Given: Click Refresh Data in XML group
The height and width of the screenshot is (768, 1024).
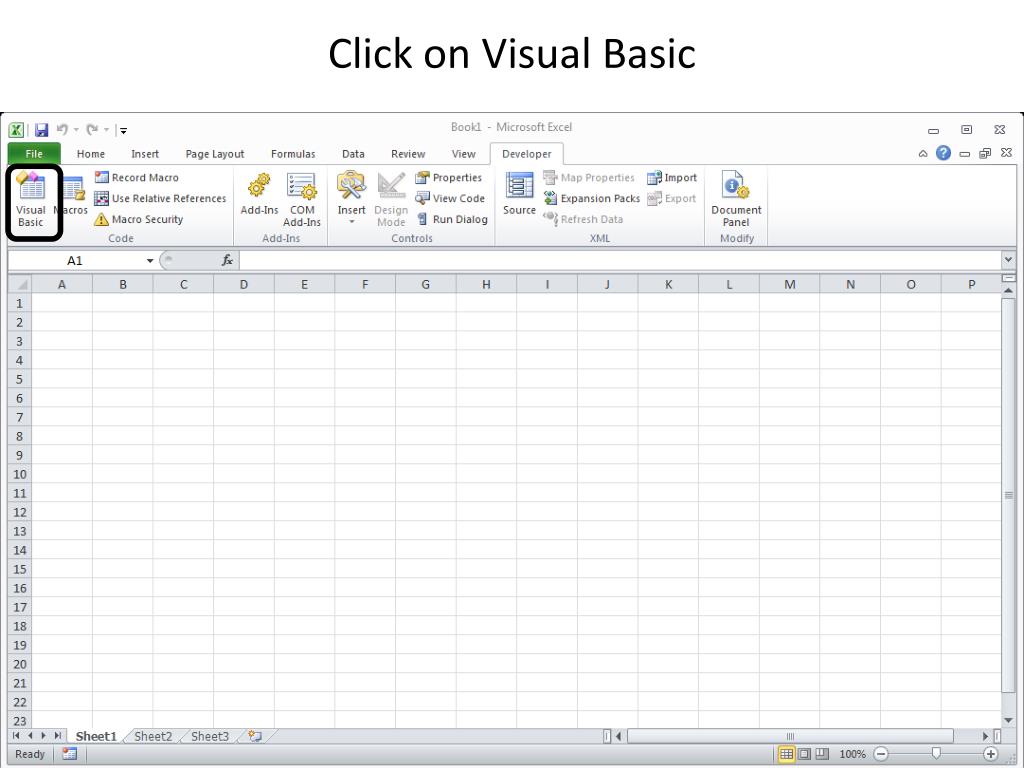Looking at the screenshot, I should (583, 219).
